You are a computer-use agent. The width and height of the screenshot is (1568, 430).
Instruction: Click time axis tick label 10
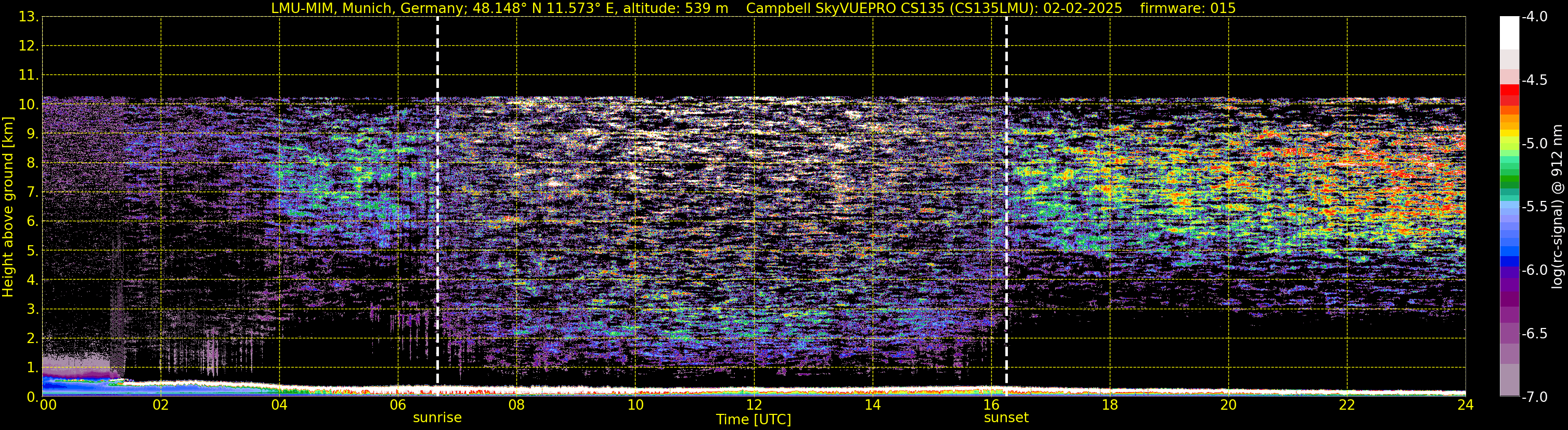click(x=635, y=405)
